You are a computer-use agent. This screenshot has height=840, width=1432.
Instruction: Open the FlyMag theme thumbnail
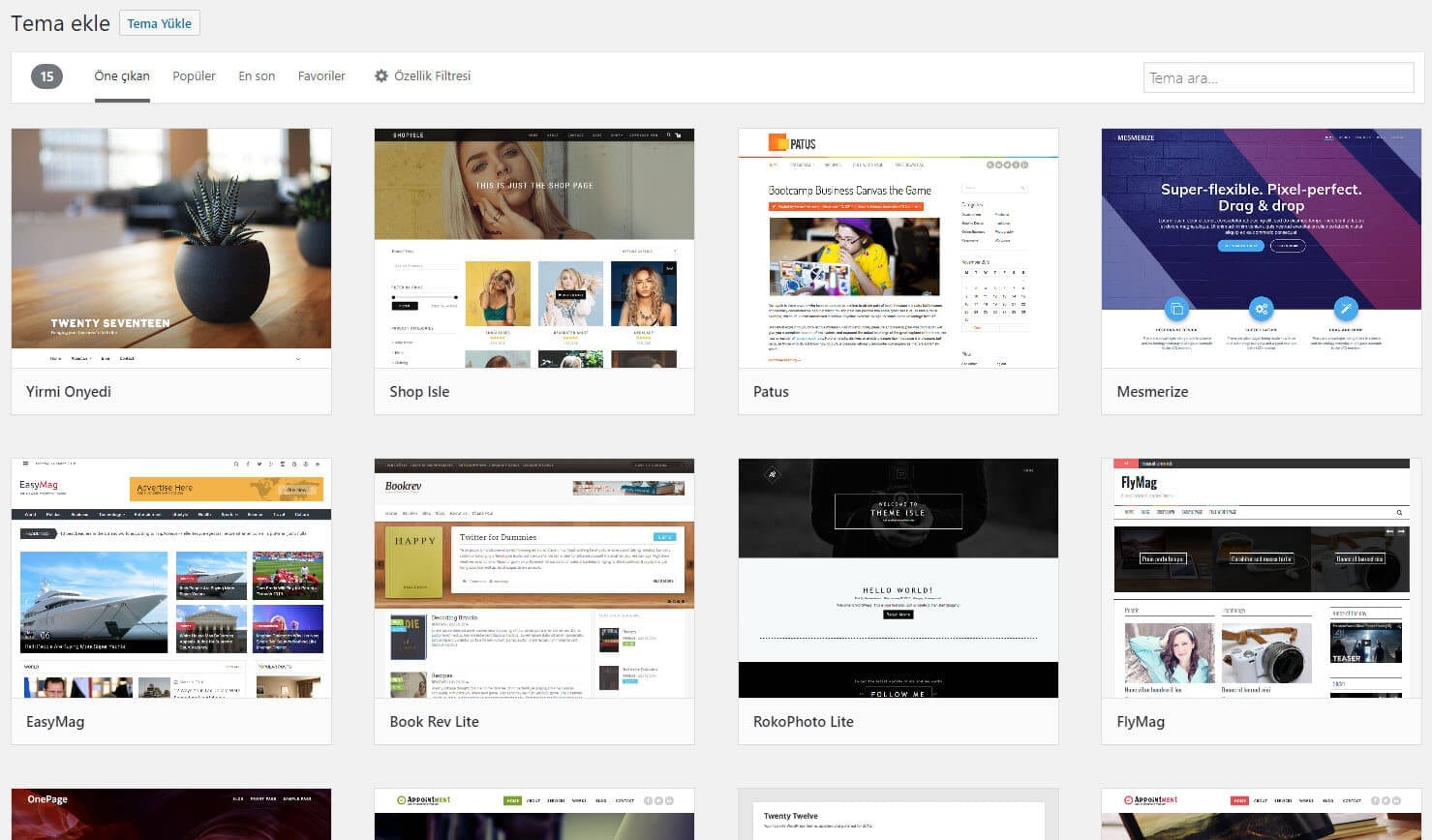pyautogui.click(x=1262, y=578)
